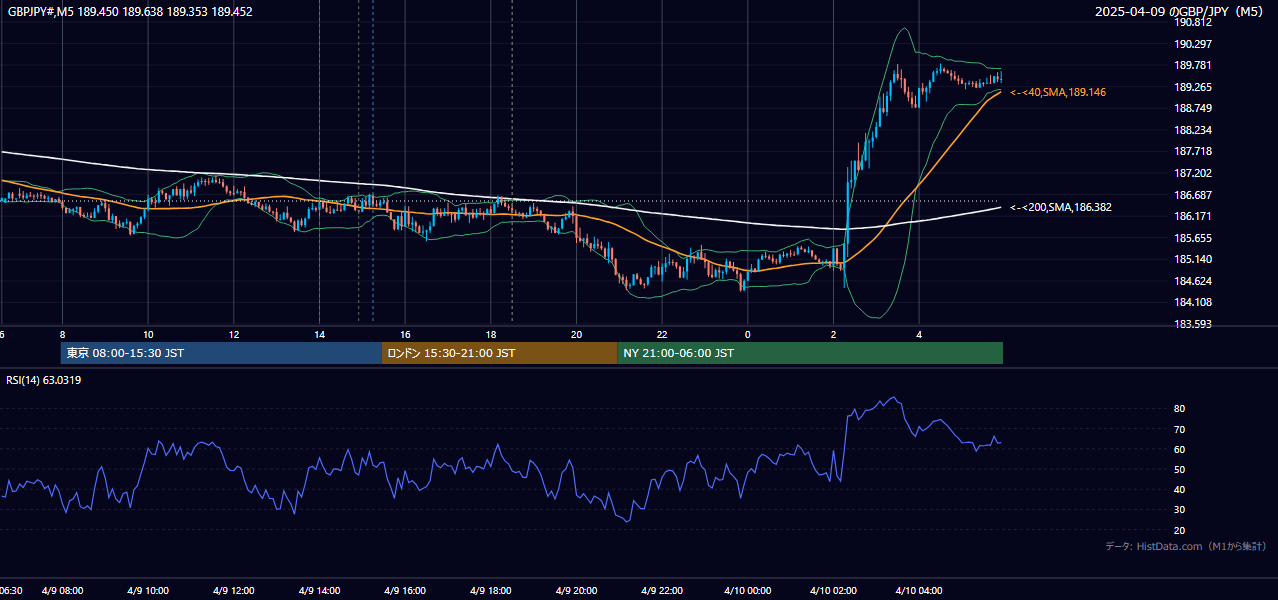The image size is (1278, 600).
Task: Click the bottom date label 4/9 10:00
Action: [x=148, y=590]
